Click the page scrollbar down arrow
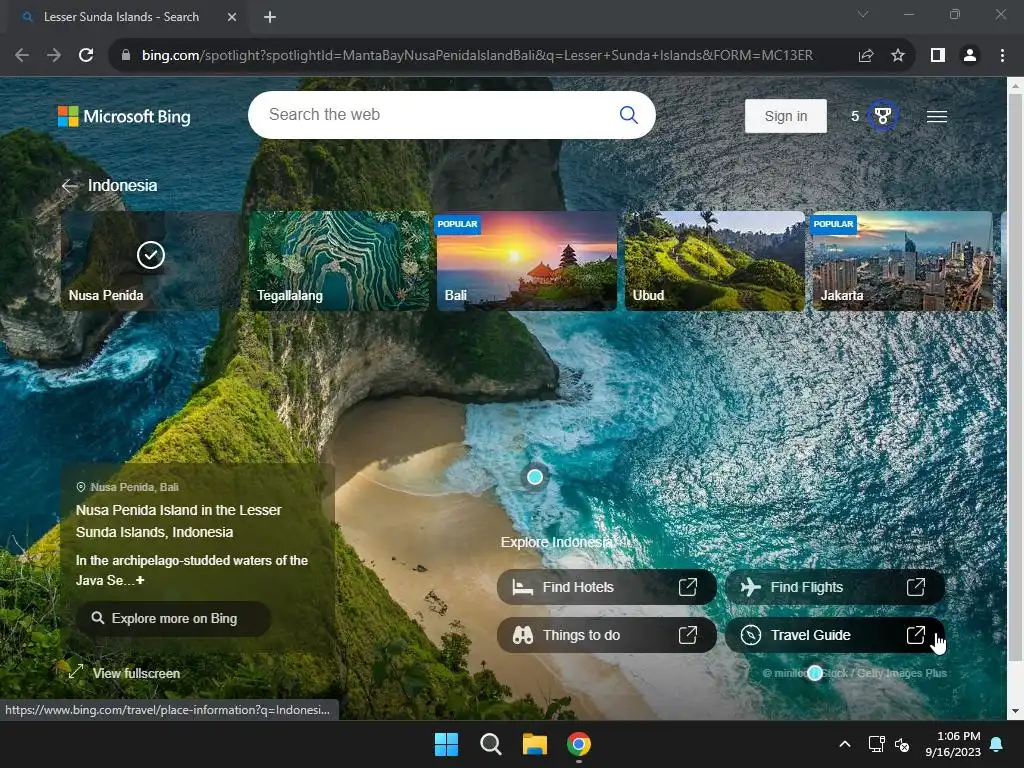1024x768 pixels. (x=1015, y=711)
